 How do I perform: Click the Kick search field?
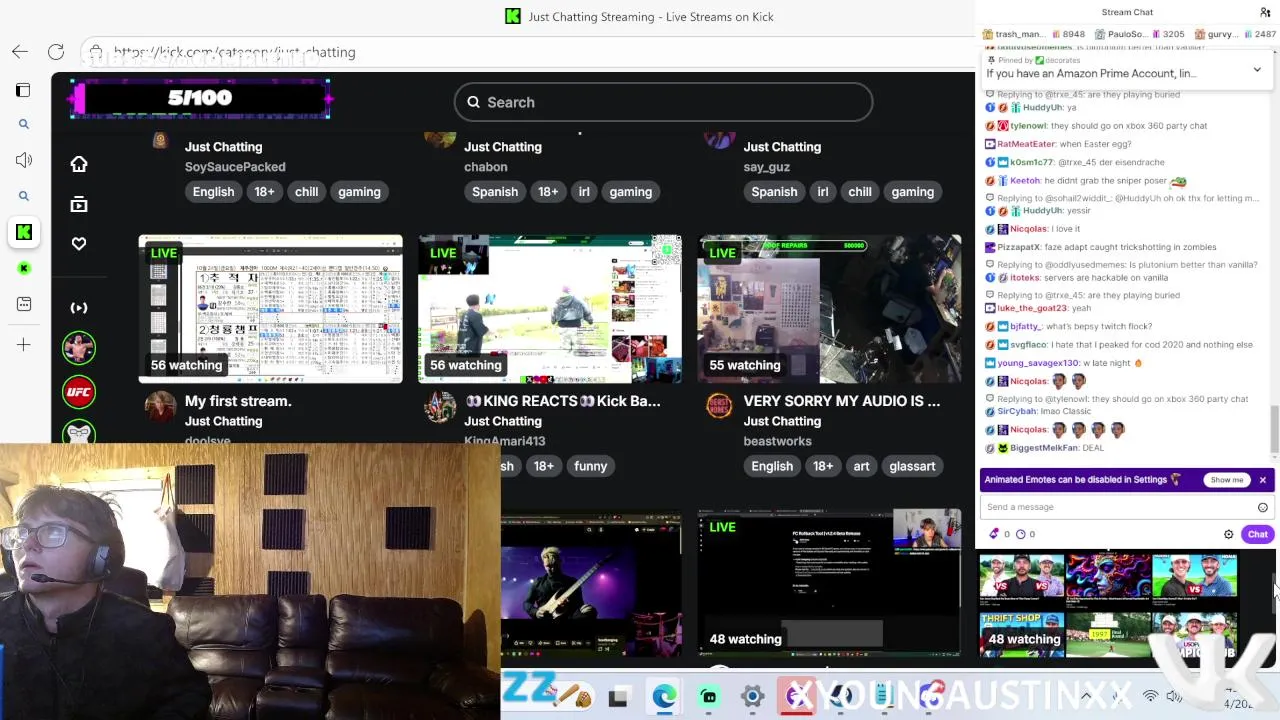click(663, 102)
